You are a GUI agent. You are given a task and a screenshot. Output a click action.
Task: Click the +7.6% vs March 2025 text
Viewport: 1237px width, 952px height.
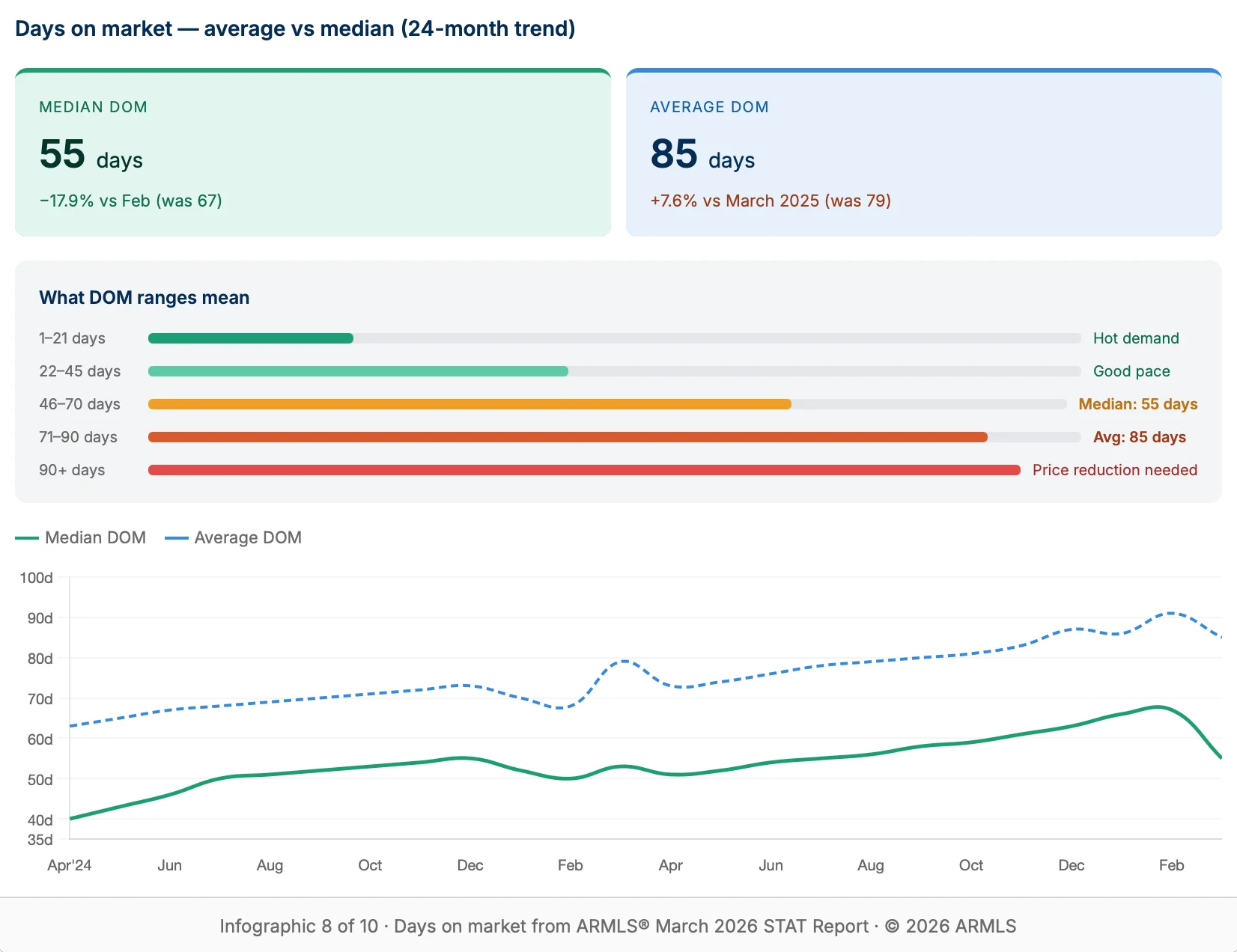click(770, 201)
